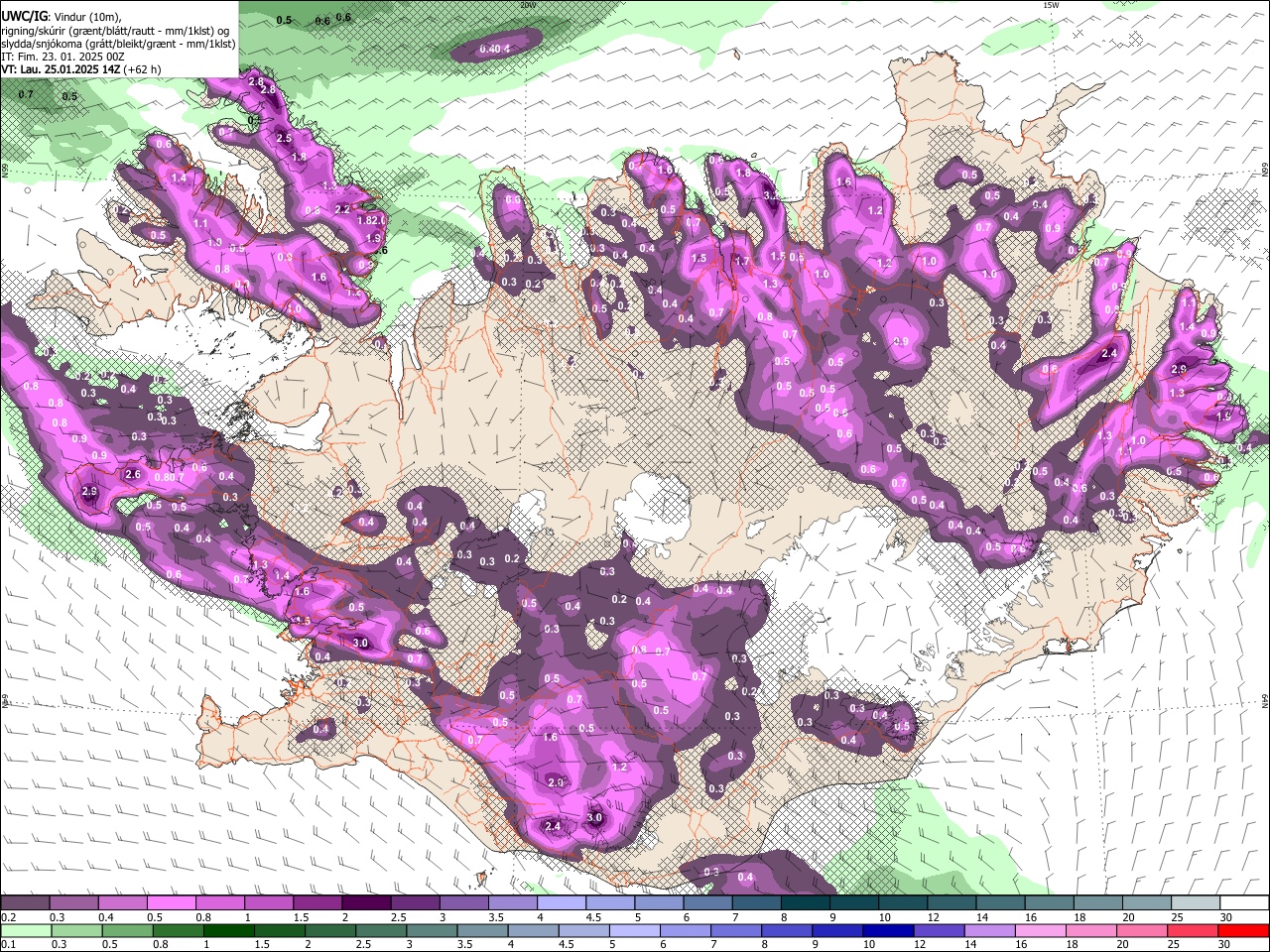The width and height of the screenshot is (1270, 952).
Task: Select snow legend swatch between 3 and 3.5
Action: (x=462, y=903)
